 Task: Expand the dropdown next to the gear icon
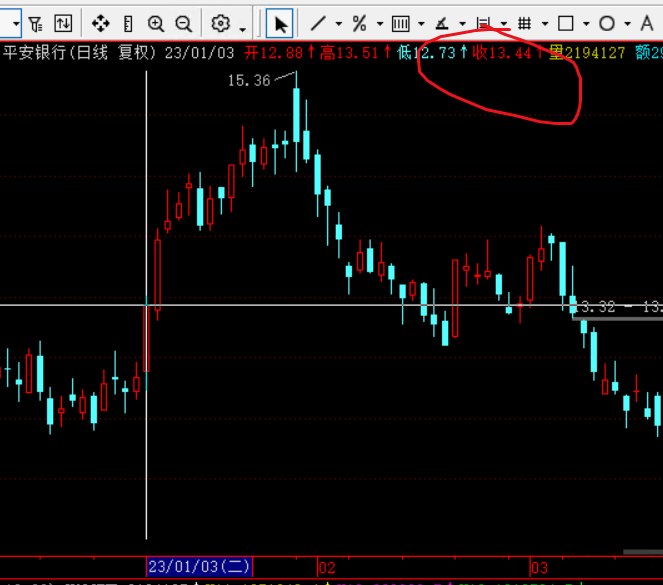[242, 29]
